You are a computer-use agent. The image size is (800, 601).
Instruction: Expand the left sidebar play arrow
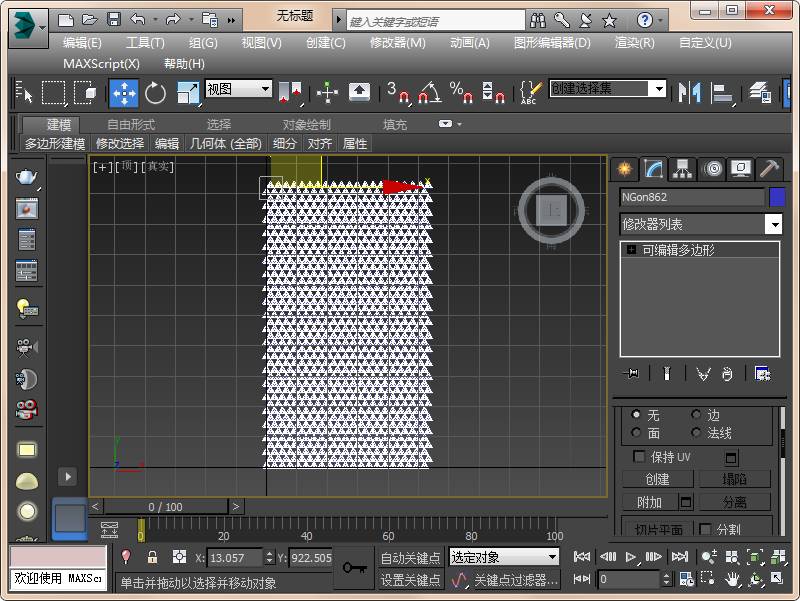tap(68, 477)
